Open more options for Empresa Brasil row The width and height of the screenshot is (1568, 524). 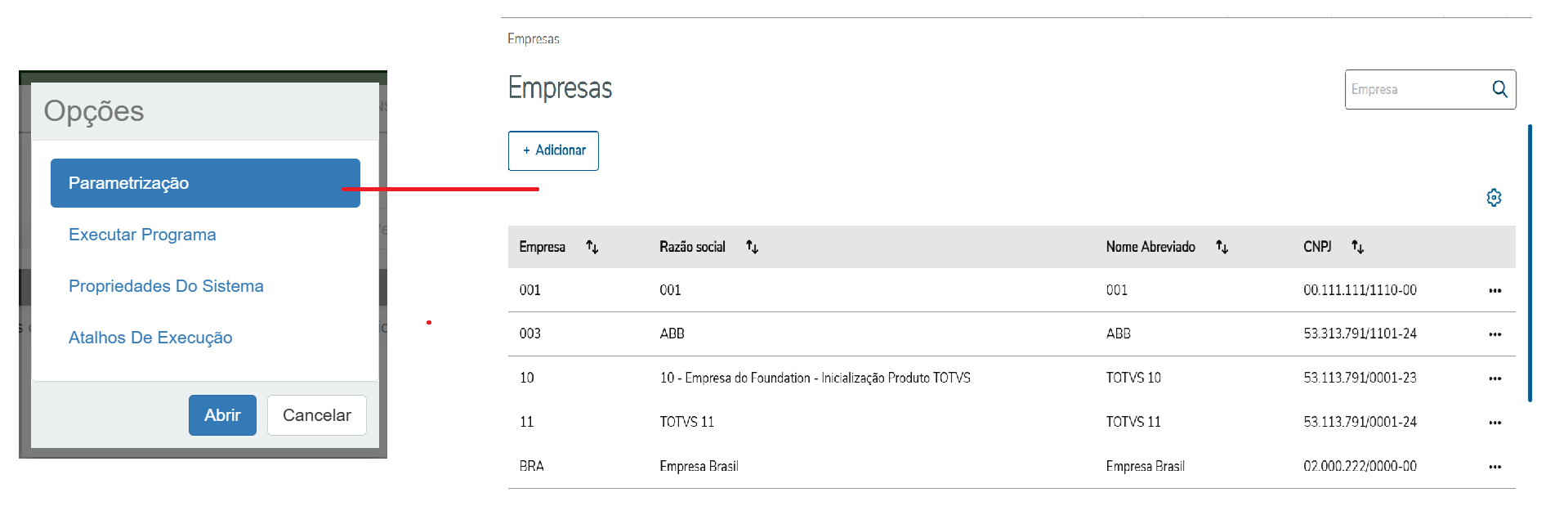tap(1494, 467)
